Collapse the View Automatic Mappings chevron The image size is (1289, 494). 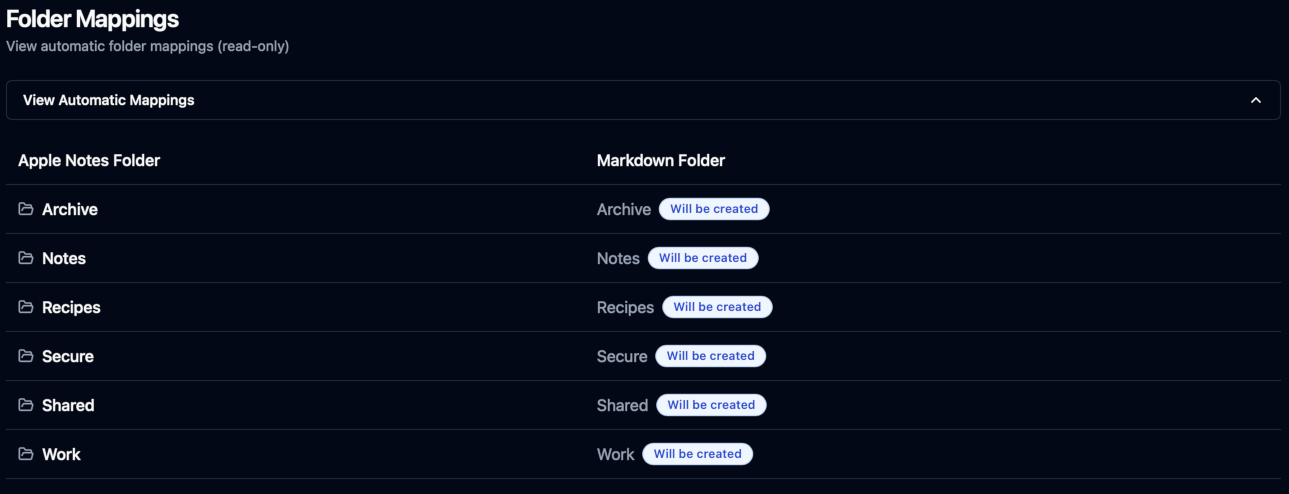1256,100
